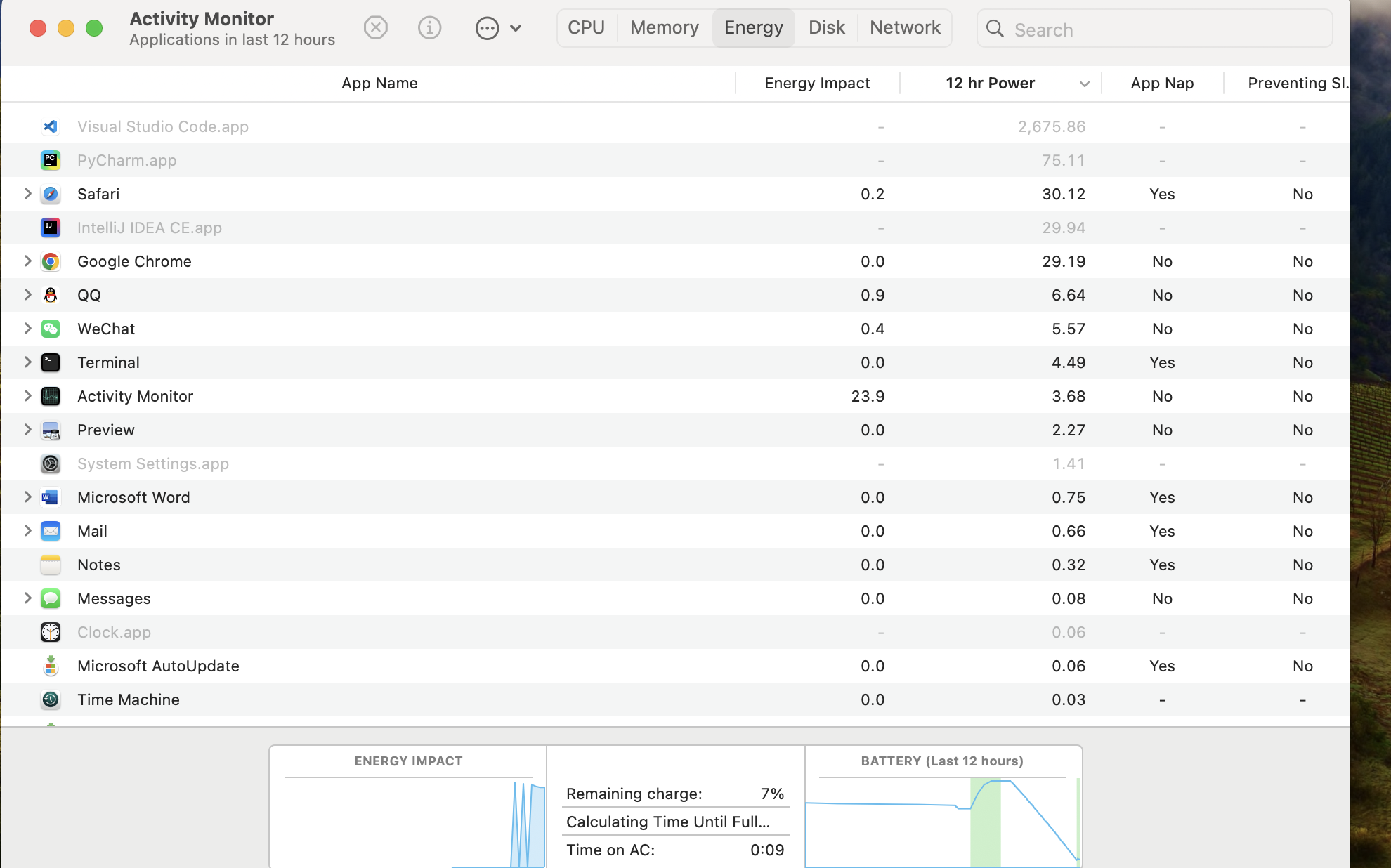Screen dimensions: 1391x868
Task: Click the Microsoft Word icon
Action: (51, 498)
